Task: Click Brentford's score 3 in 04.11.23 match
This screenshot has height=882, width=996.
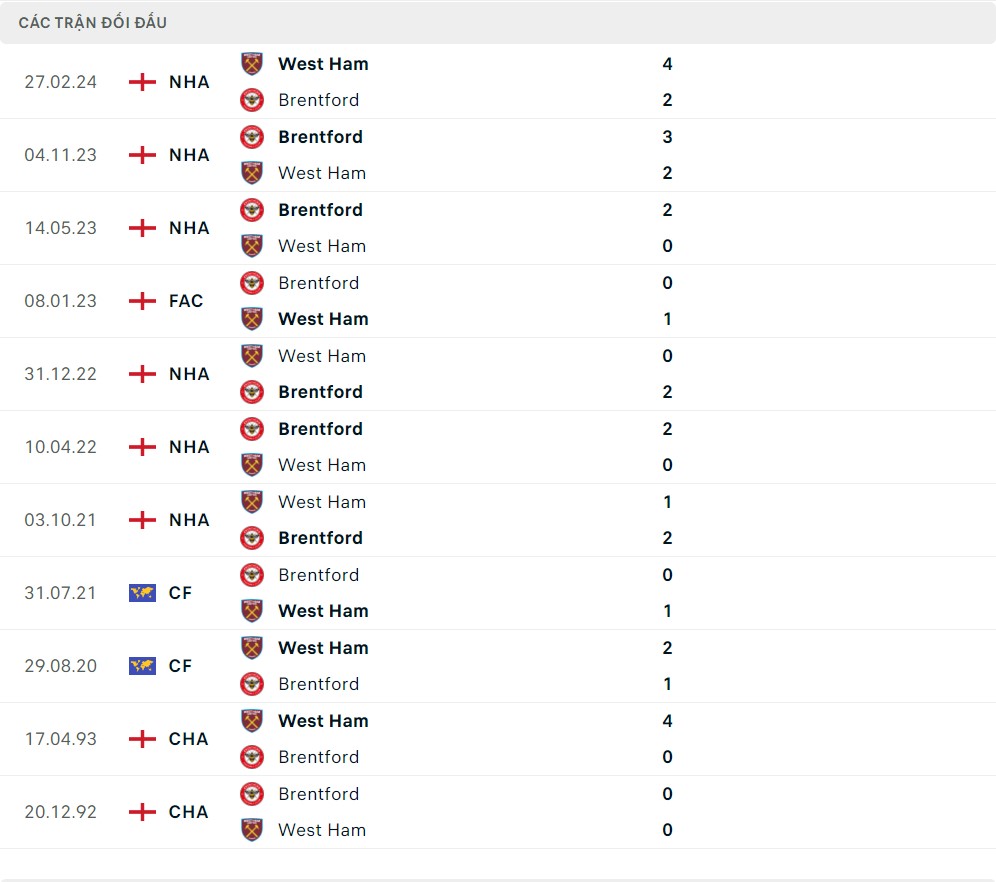Action: (667, 137)
